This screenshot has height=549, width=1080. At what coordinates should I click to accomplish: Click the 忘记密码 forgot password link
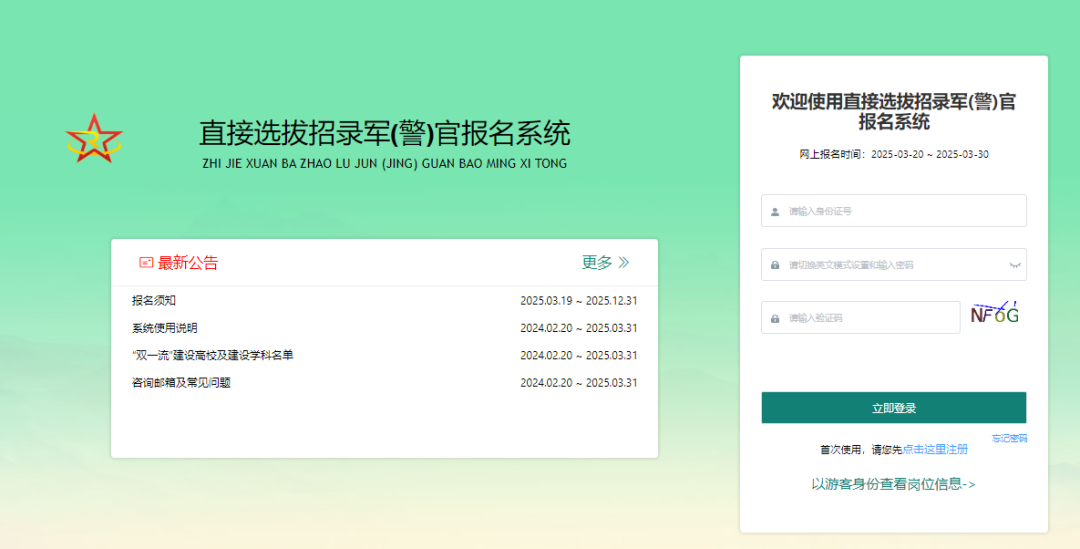[x=1009, y=438]
